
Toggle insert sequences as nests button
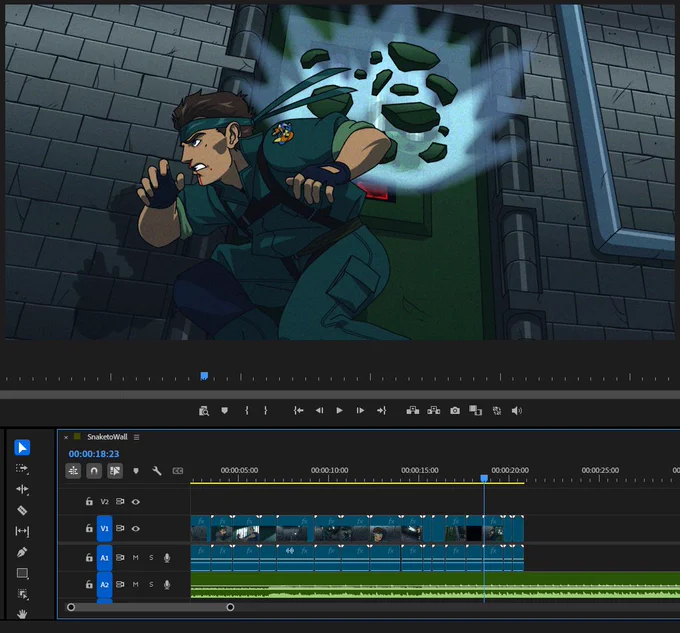coord(73,471)
